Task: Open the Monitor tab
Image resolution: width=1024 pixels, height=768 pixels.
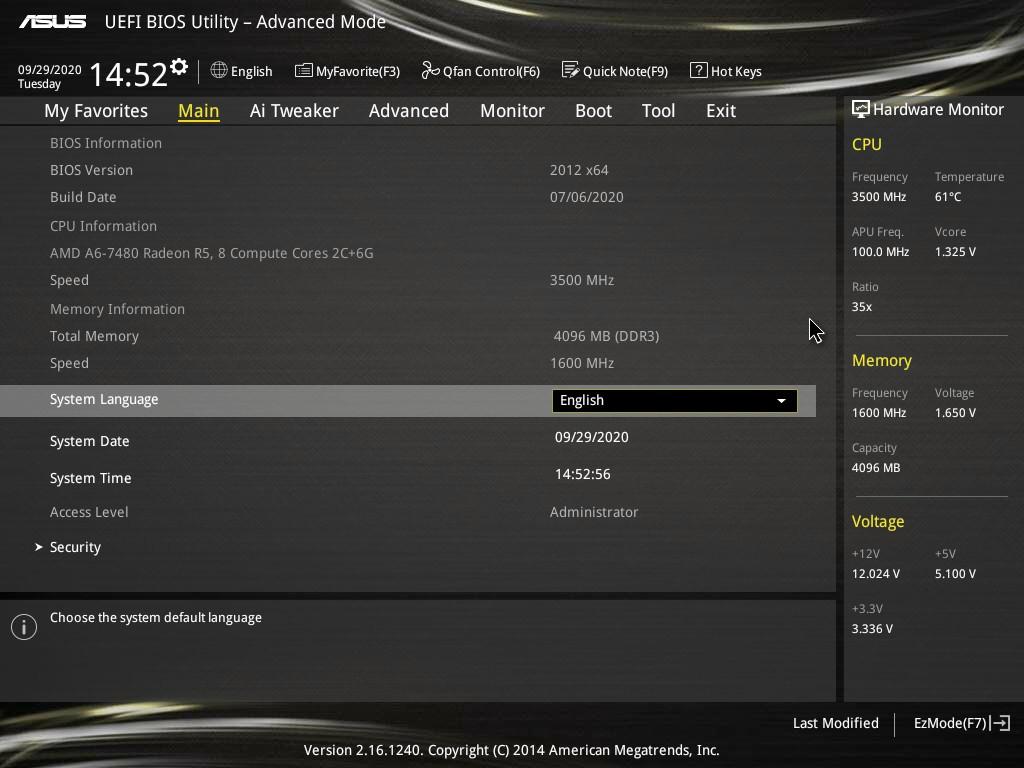Action: (512, 111)
